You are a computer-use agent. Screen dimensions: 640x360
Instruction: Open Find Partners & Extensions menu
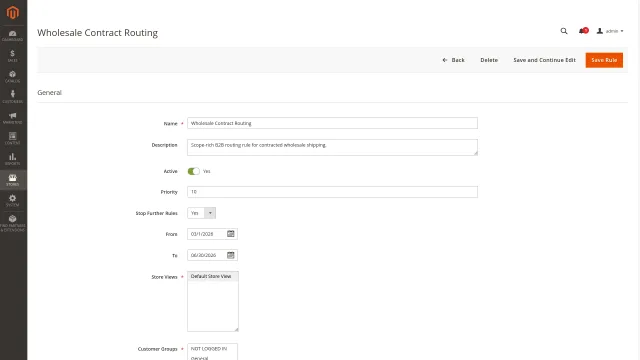pyautogui.click(x=13, y=223)
